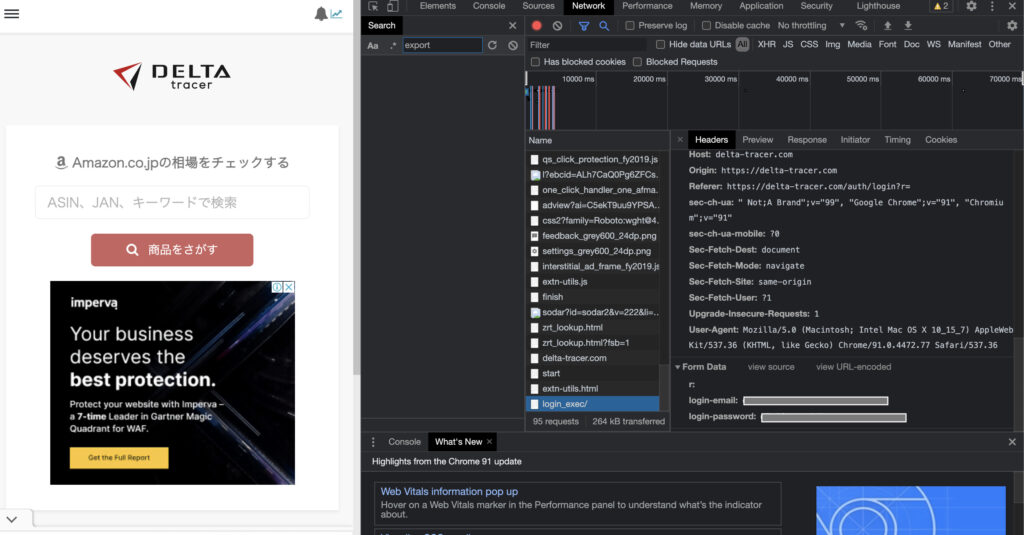Close the imperva ad

[x=289, y=287]
